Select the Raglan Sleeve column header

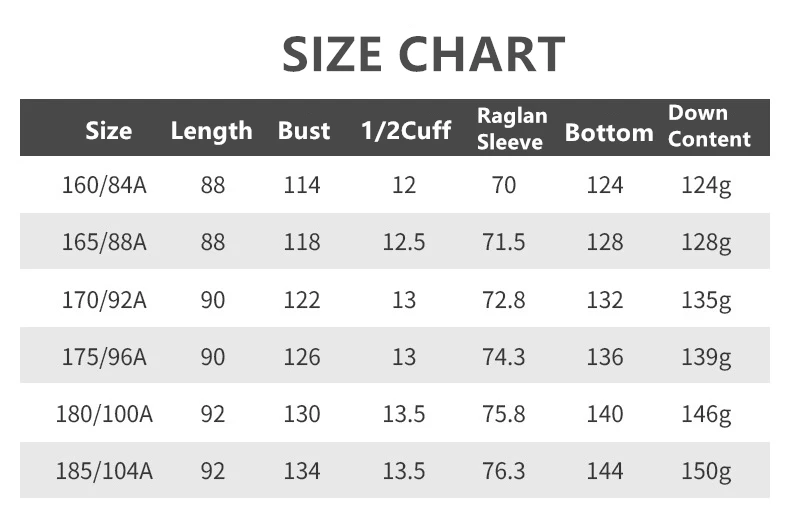(x=510, y=129)
